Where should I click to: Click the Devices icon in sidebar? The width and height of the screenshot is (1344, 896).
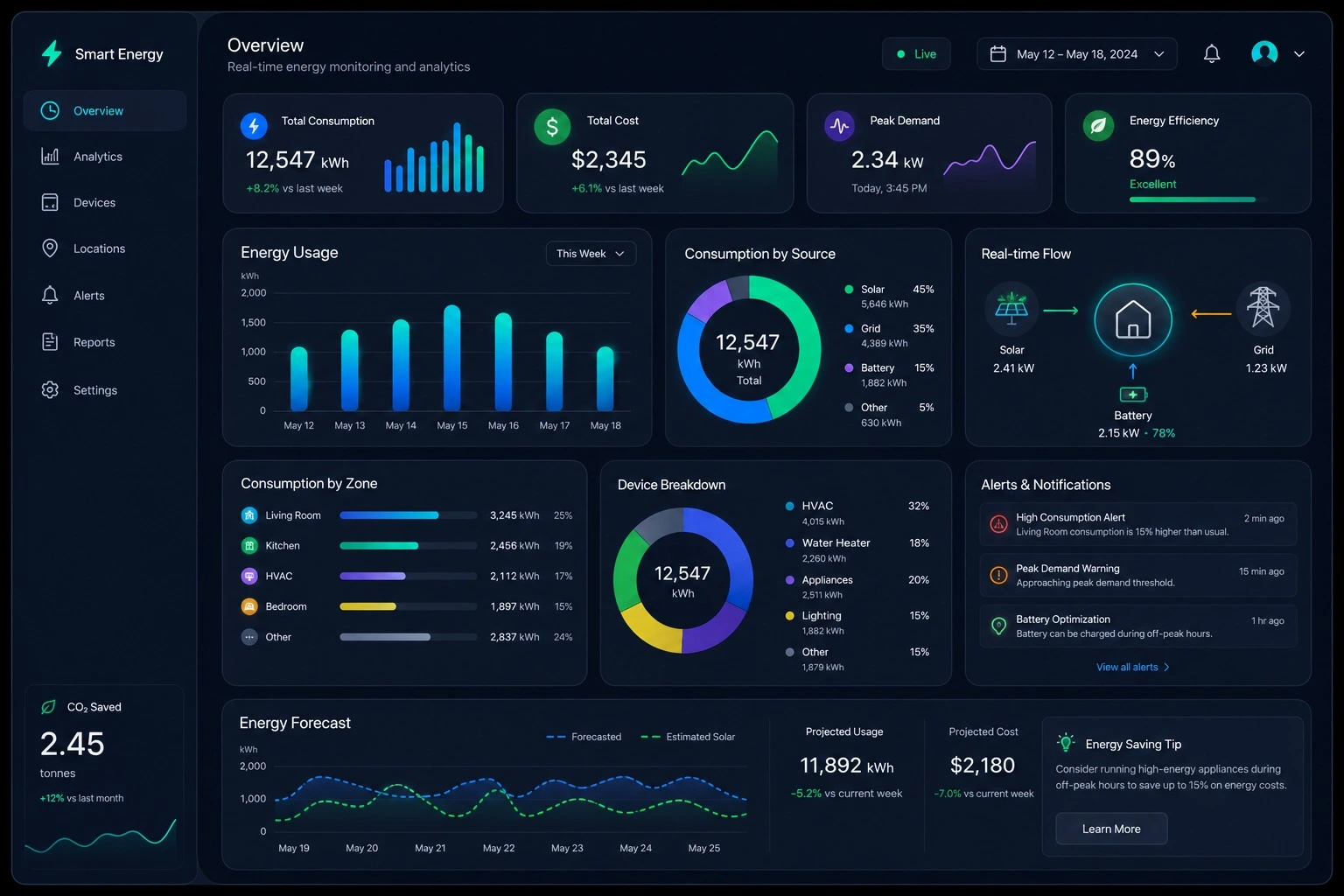click(50, 202)
